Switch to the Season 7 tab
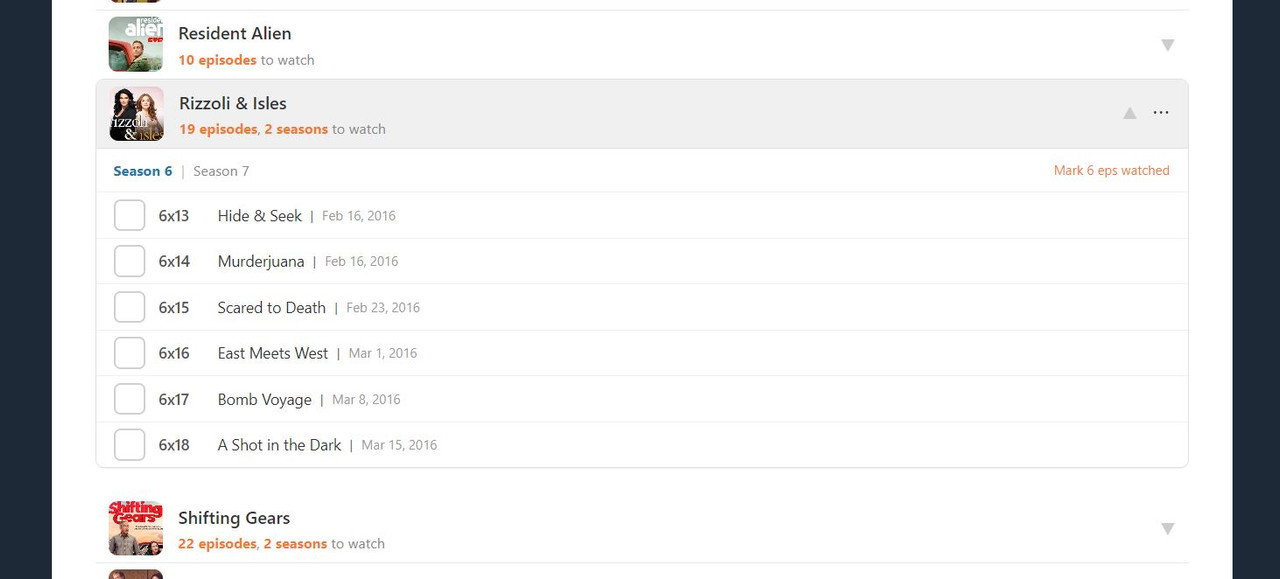 [221, 171]
